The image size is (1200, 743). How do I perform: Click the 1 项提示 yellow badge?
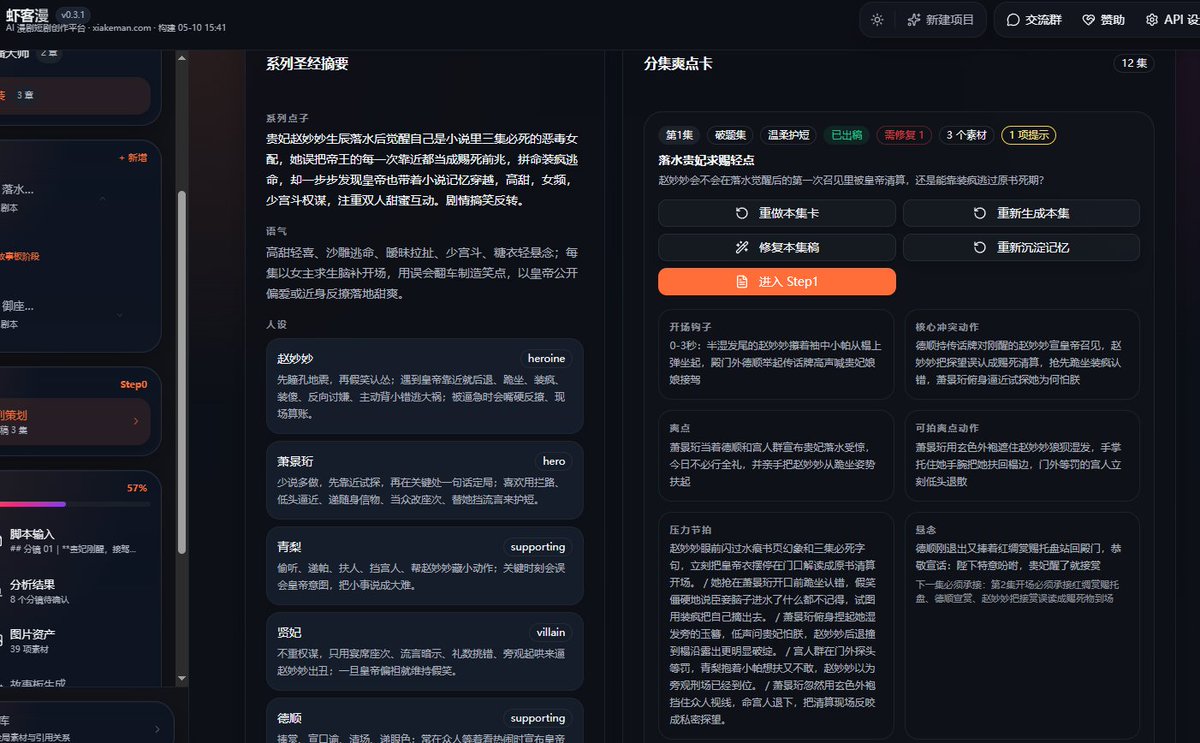click(1029, 135)
